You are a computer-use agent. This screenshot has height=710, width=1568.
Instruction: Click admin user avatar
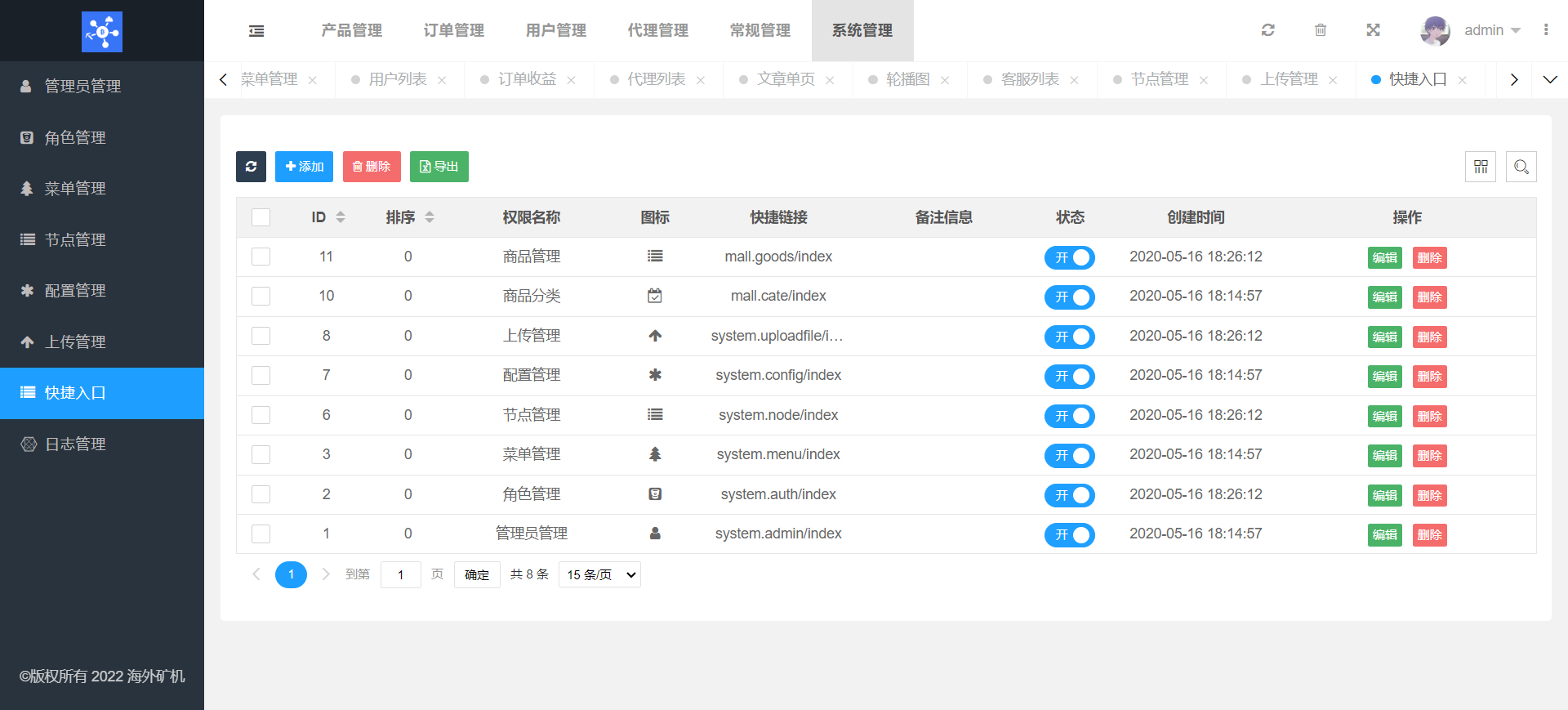coord(1435,30)
